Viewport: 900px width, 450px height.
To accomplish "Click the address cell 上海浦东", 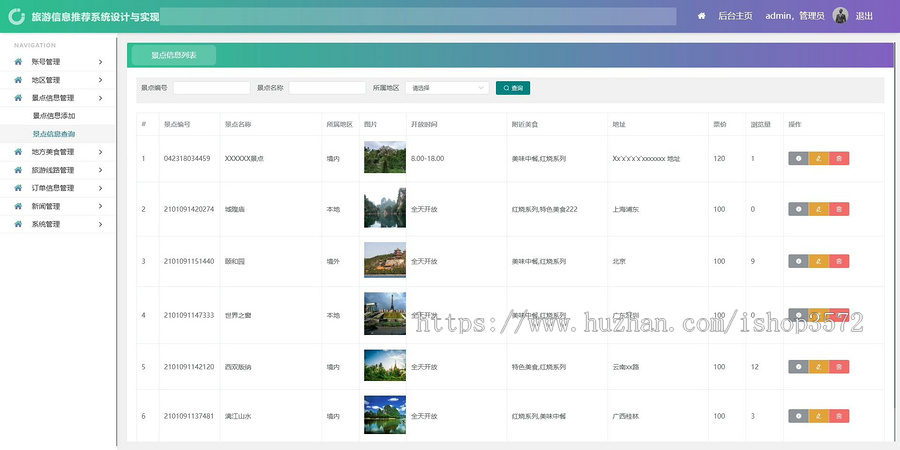I will tap(624, 210).
